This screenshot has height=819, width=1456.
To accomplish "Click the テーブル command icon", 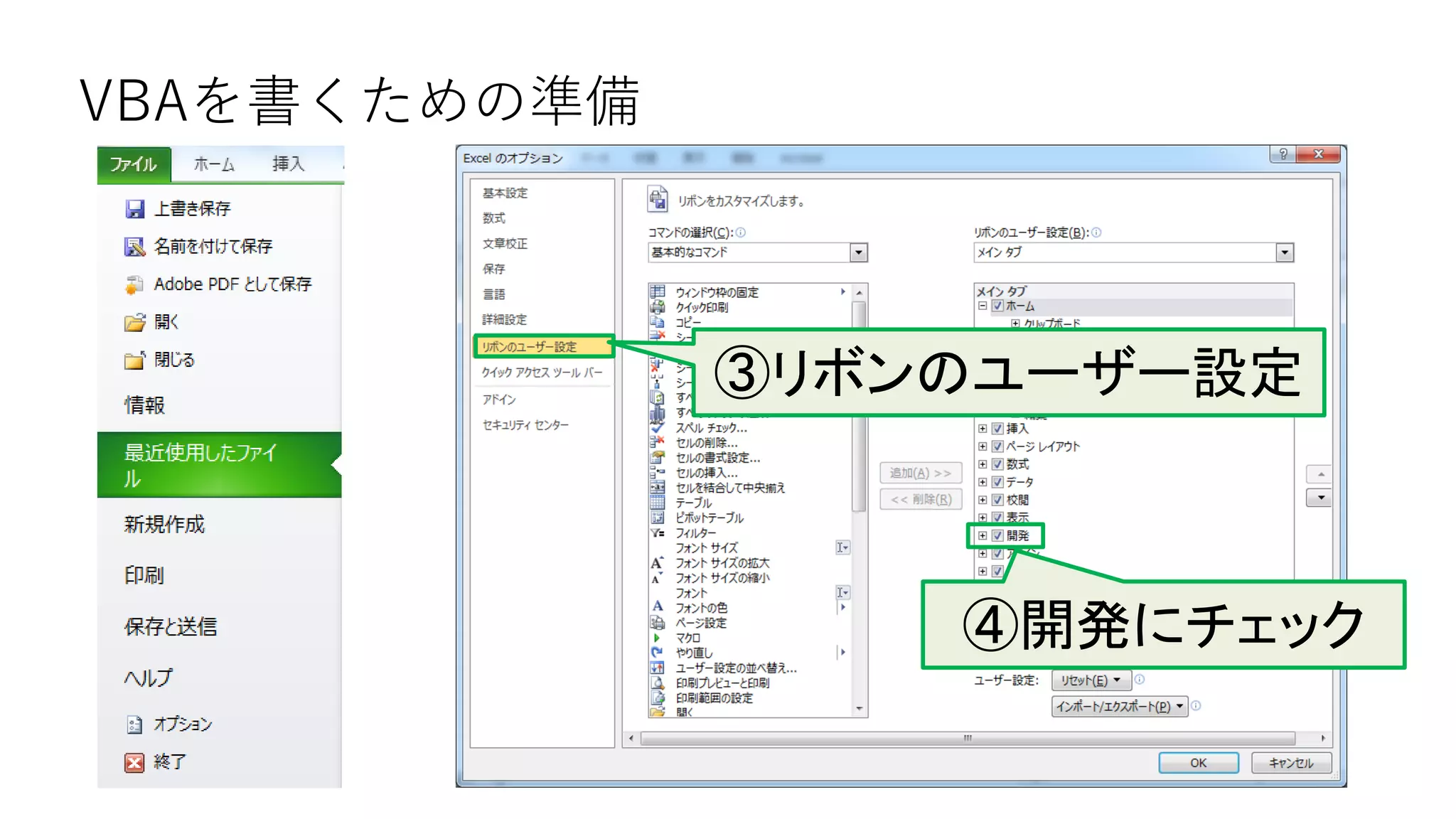I will 658,502.
